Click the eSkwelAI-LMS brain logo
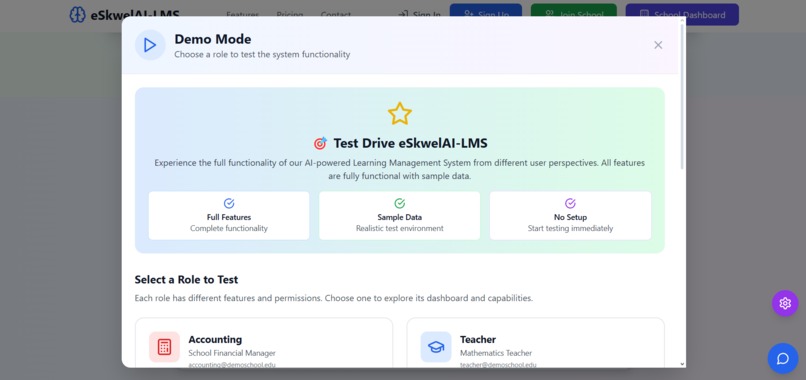Image resolution: width=806 pixels, height=380 pixels. (77, 15)
